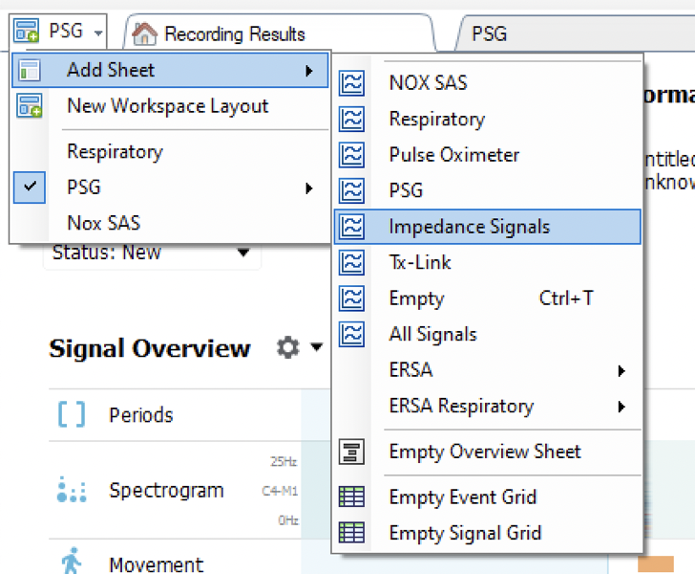The width and height of the screenshot is (696, 574).
Task: Click the house icon on Recording Results tab
Action: (145, 34)
